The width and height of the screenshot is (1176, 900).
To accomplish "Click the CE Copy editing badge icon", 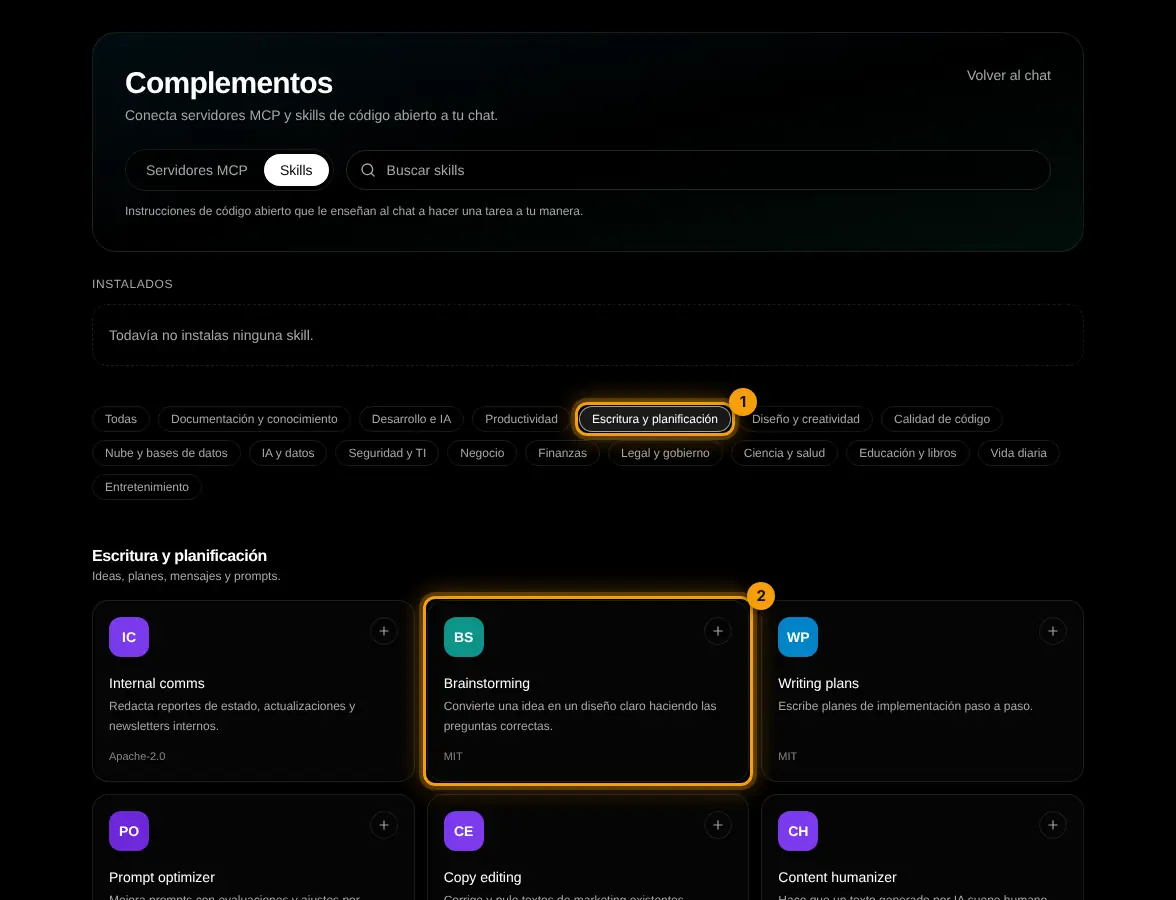I will (464, 831).
